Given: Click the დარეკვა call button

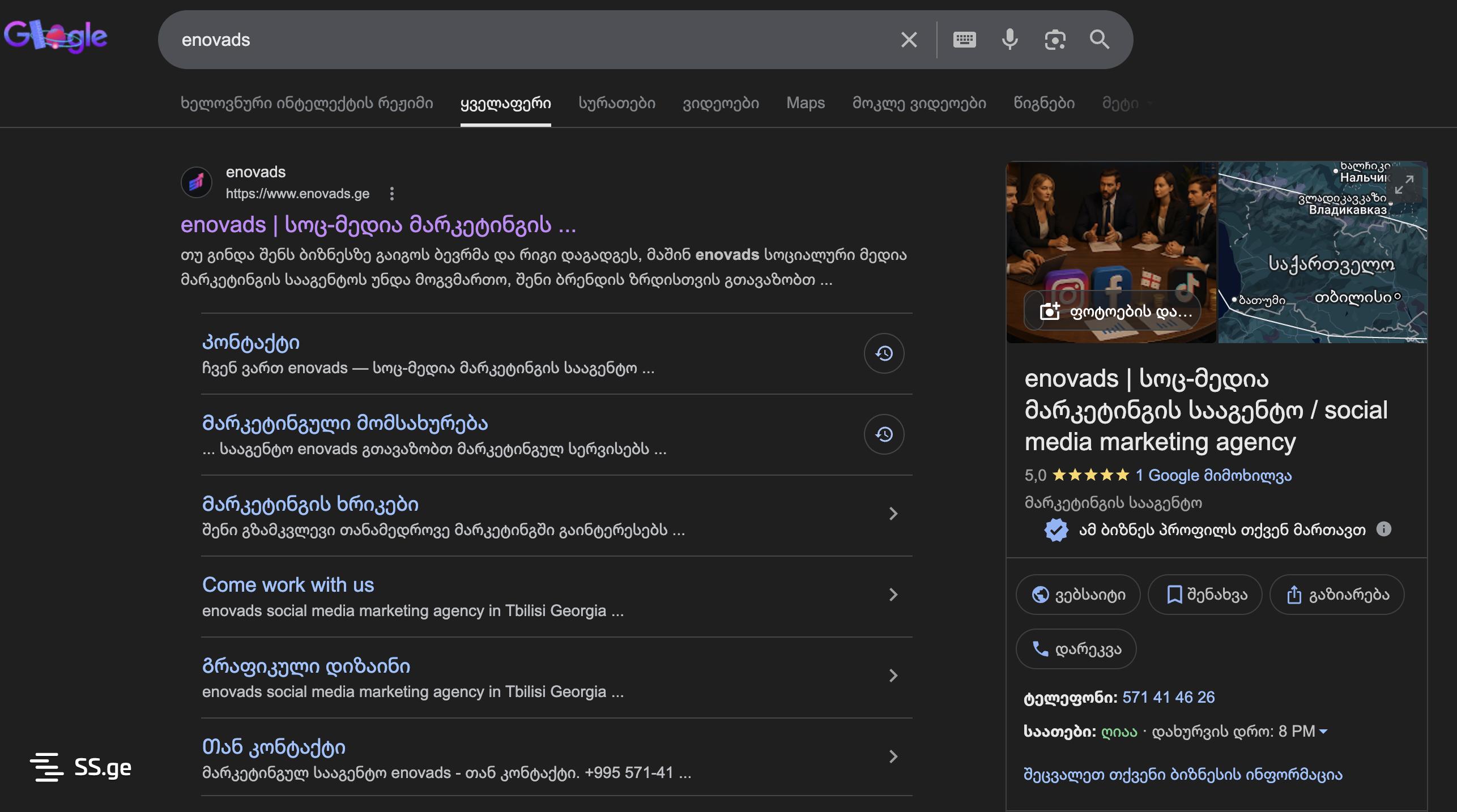Looking at the screenshot, I should 1076,649.
